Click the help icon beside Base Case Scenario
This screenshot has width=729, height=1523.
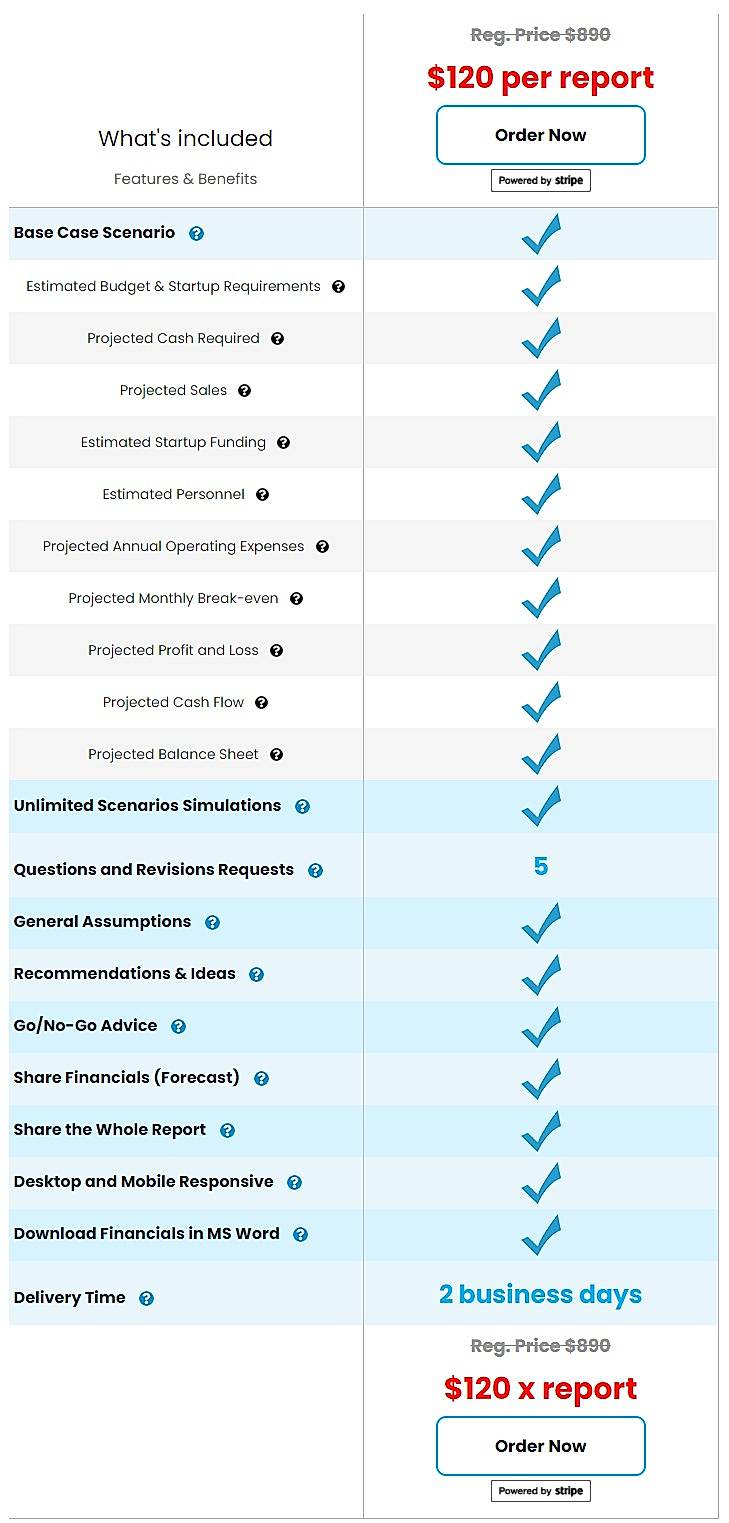coord(196,233)
